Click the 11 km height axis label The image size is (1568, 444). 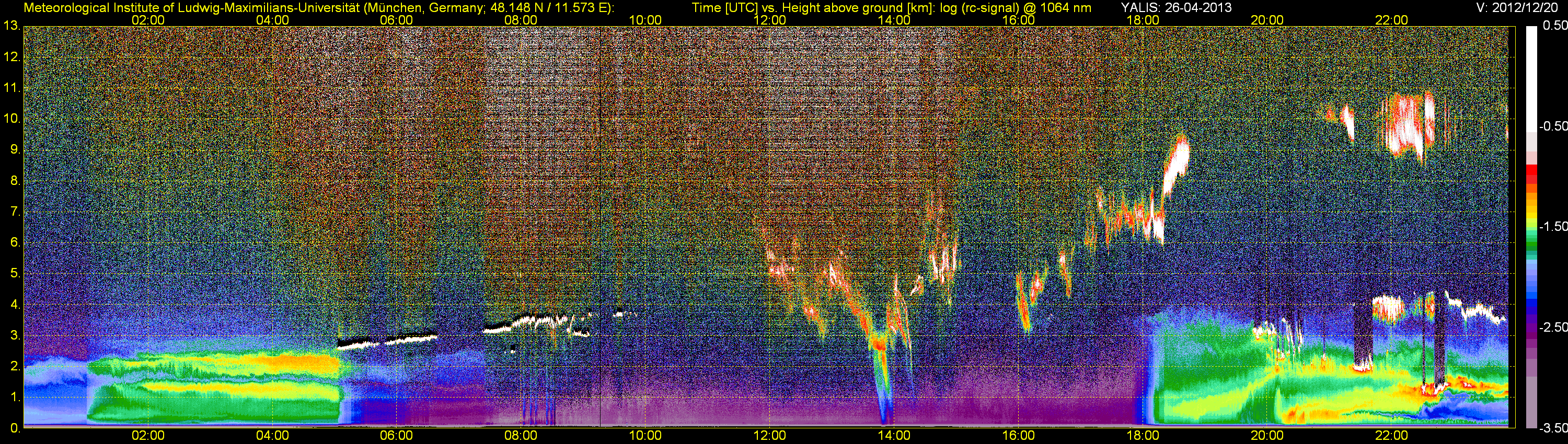(x=11, y=88)
